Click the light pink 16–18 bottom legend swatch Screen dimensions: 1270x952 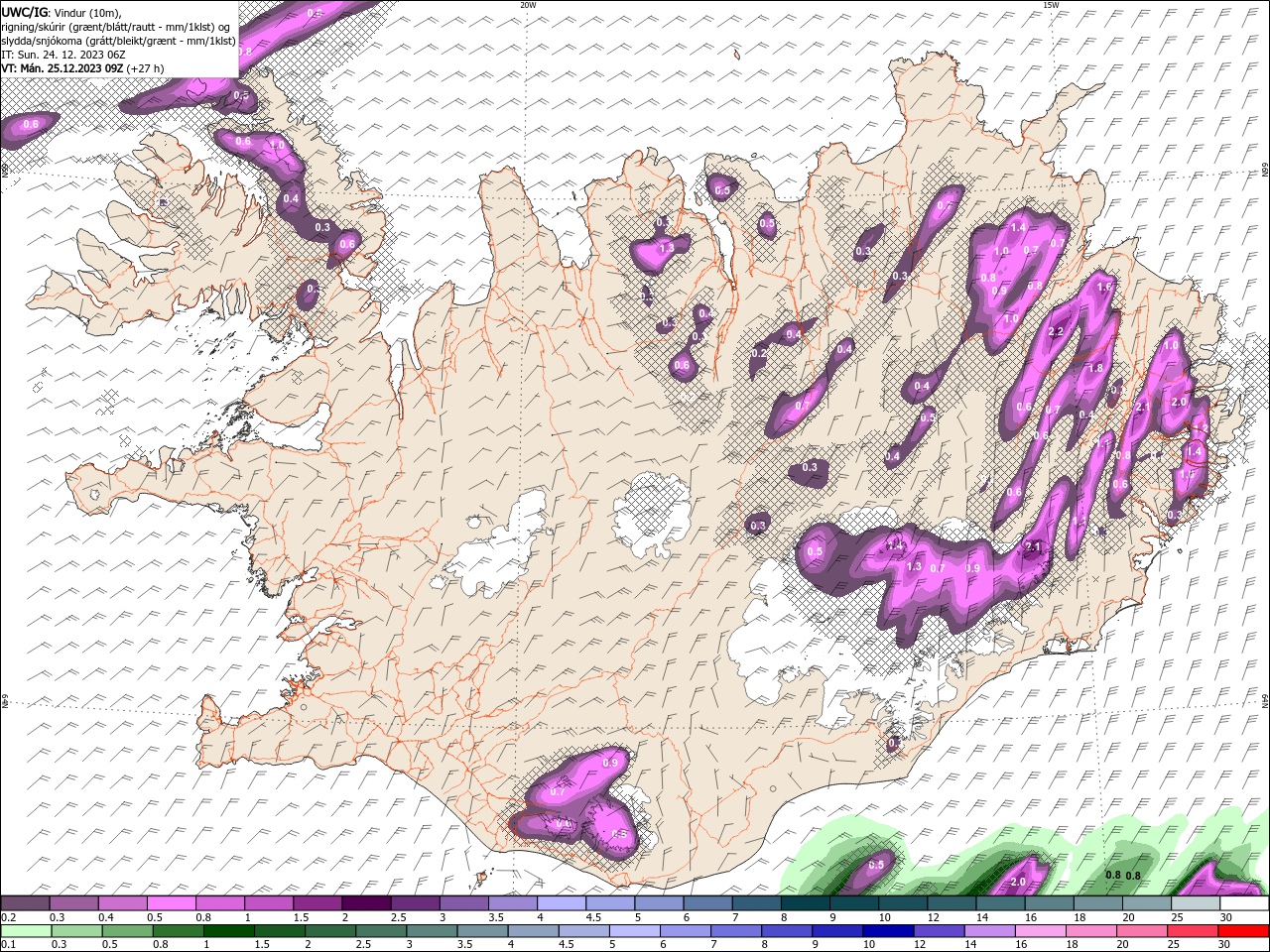tap(1041, 931)
